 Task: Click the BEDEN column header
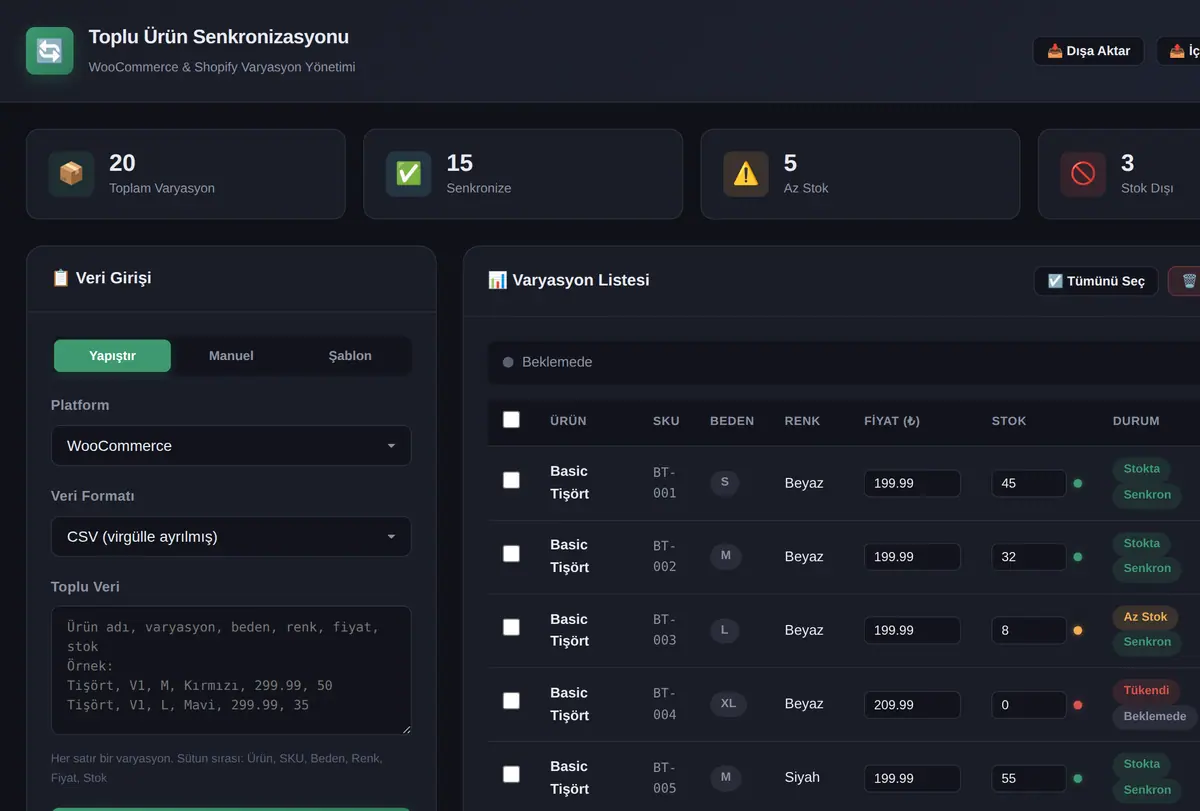pos(732,421)
